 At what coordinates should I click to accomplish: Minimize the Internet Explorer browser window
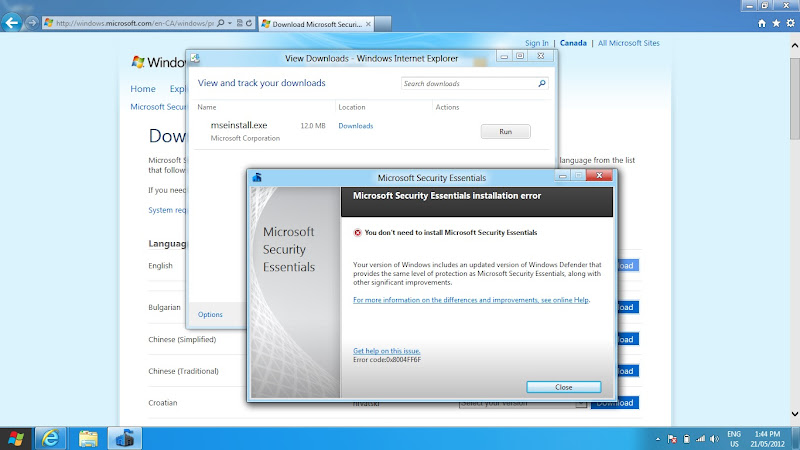point(749,6)
